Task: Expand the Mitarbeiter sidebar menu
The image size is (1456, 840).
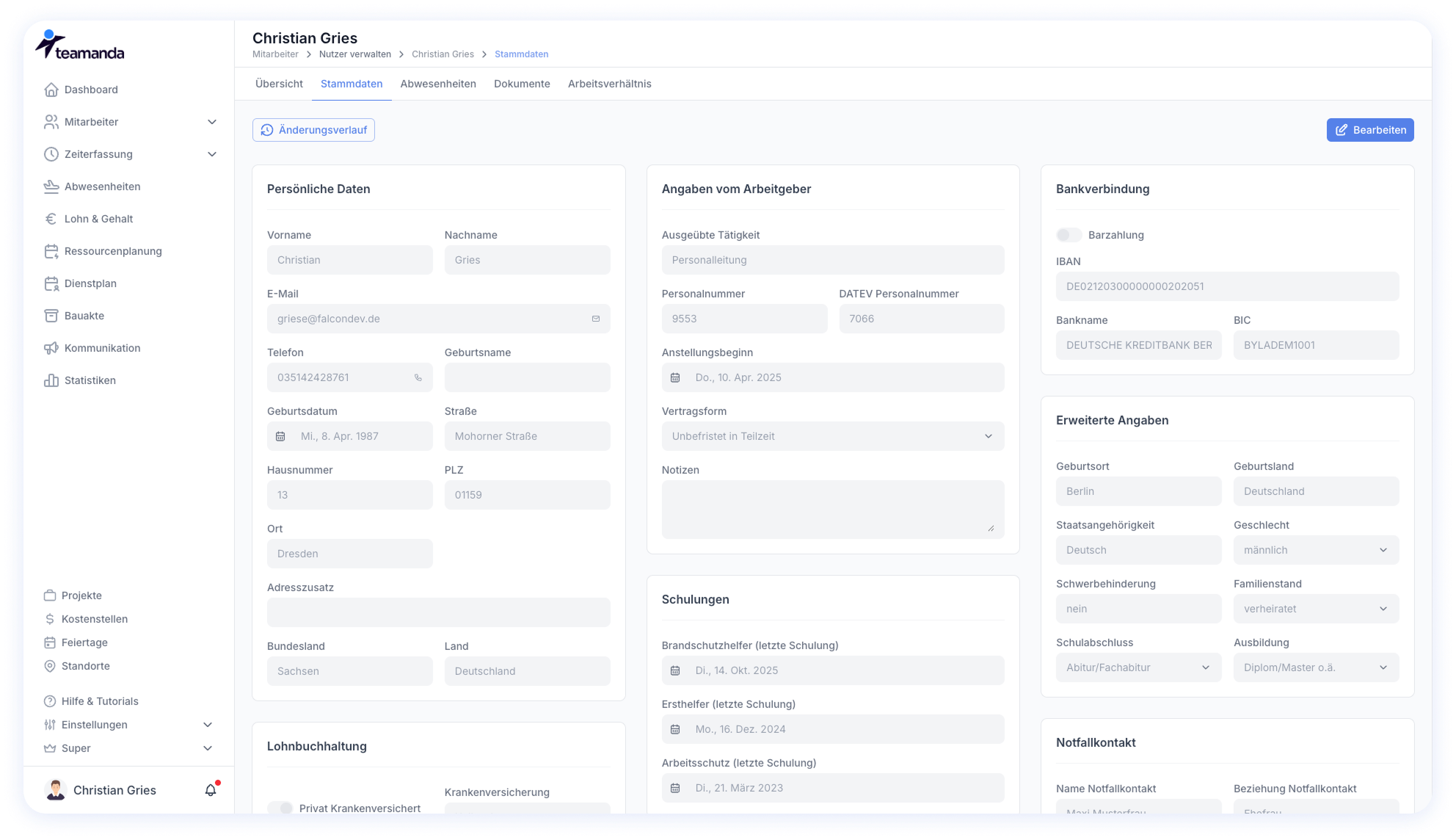Action: click(x=212, y=122)
